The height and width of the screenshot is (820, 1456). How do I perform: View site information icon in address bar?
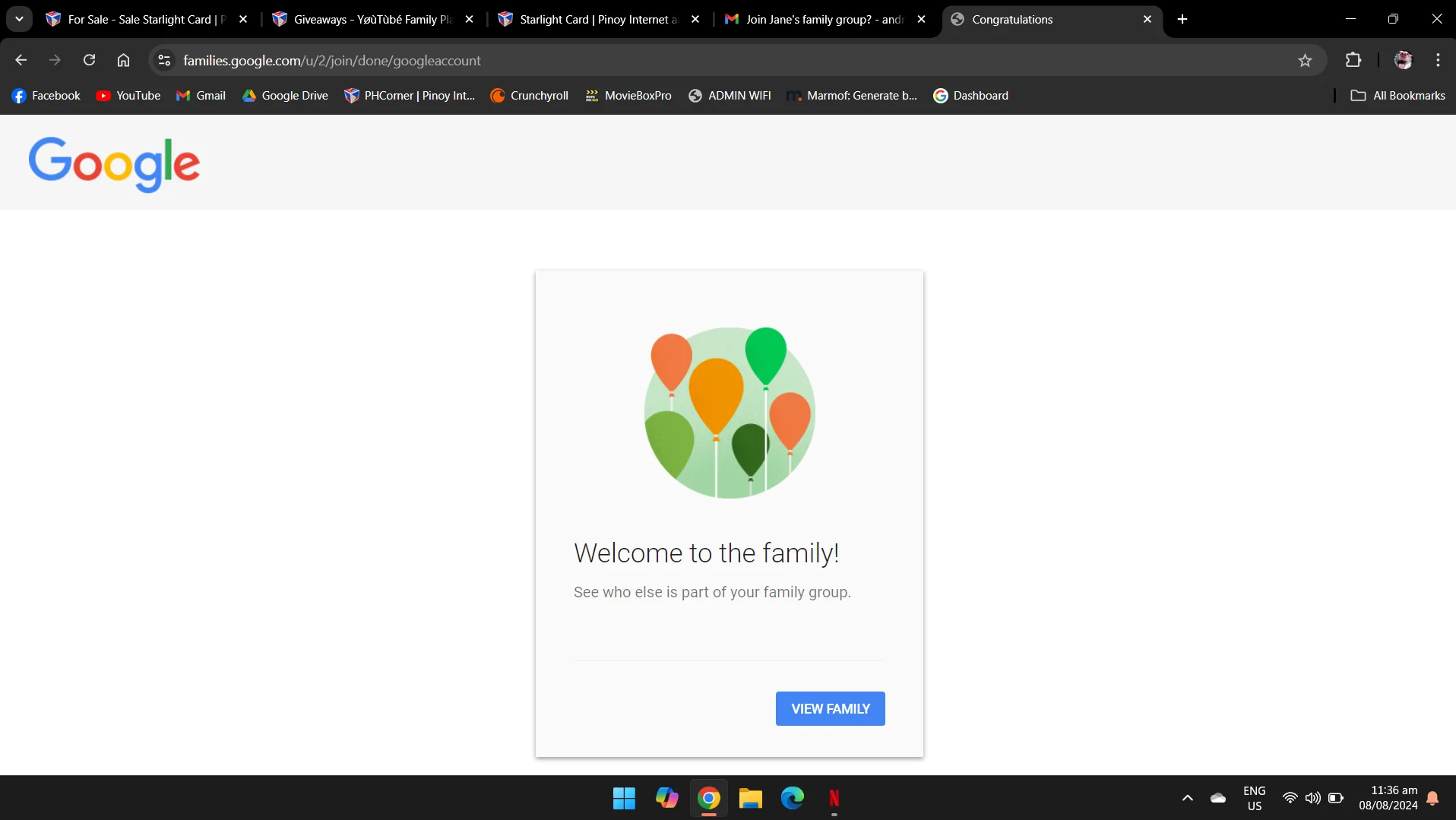tap(164, 60)
